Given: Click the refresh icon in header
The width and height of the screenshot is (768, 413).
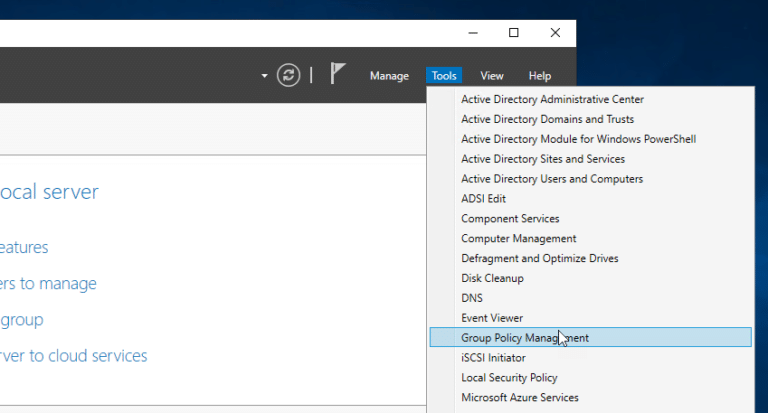Looking at the screenshot, I should [288, 75].
